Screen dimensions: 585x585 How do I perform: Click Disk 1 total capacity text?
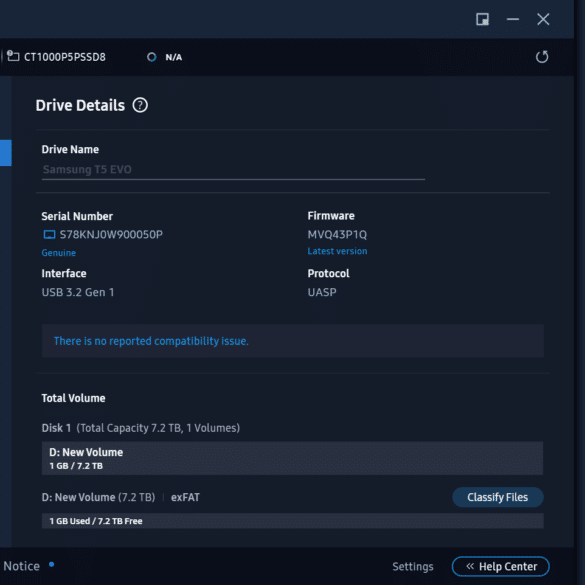click(141, 428)
